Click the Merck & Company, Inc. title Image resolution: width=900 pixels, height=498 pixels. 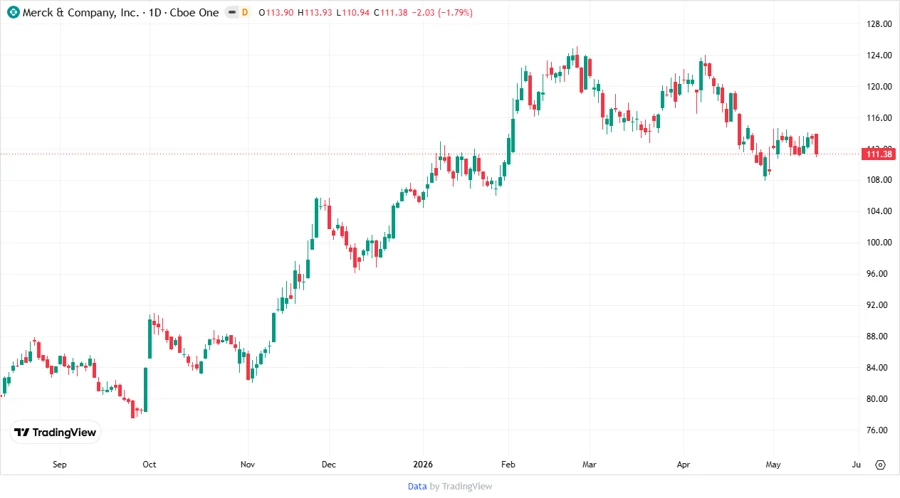click(80, 13)
